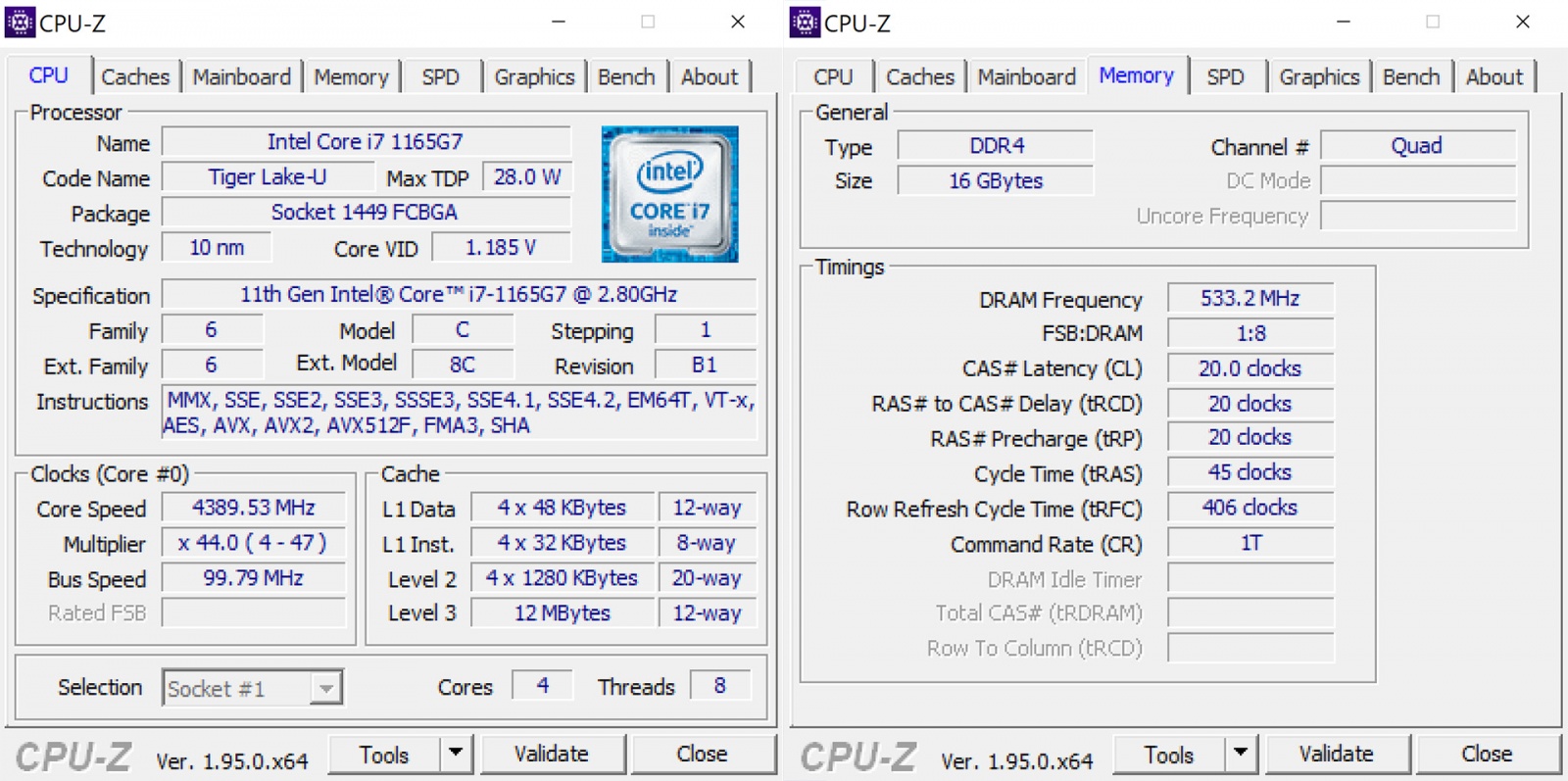Show the About tab in the right window
Image resolution: width=1568 pixels, height=781 pixels.
point(1494,76)
